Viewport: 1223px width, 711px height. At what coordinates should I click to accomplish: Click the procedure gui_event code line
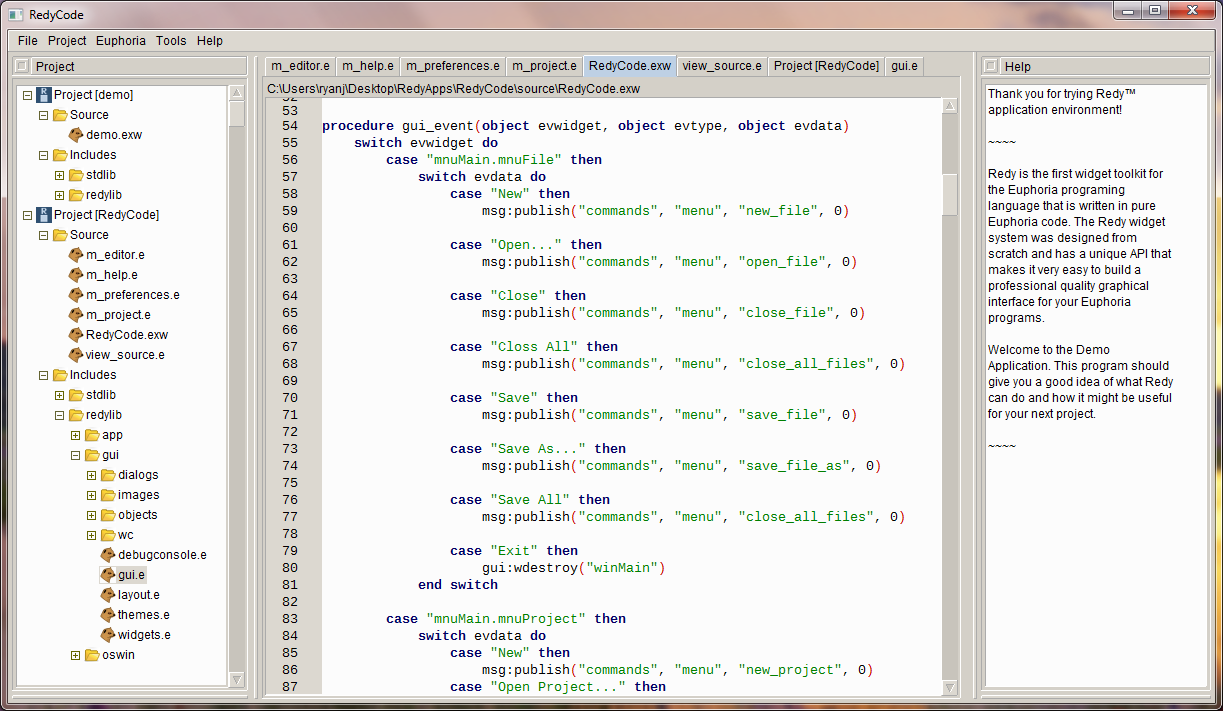click(585, 126)
